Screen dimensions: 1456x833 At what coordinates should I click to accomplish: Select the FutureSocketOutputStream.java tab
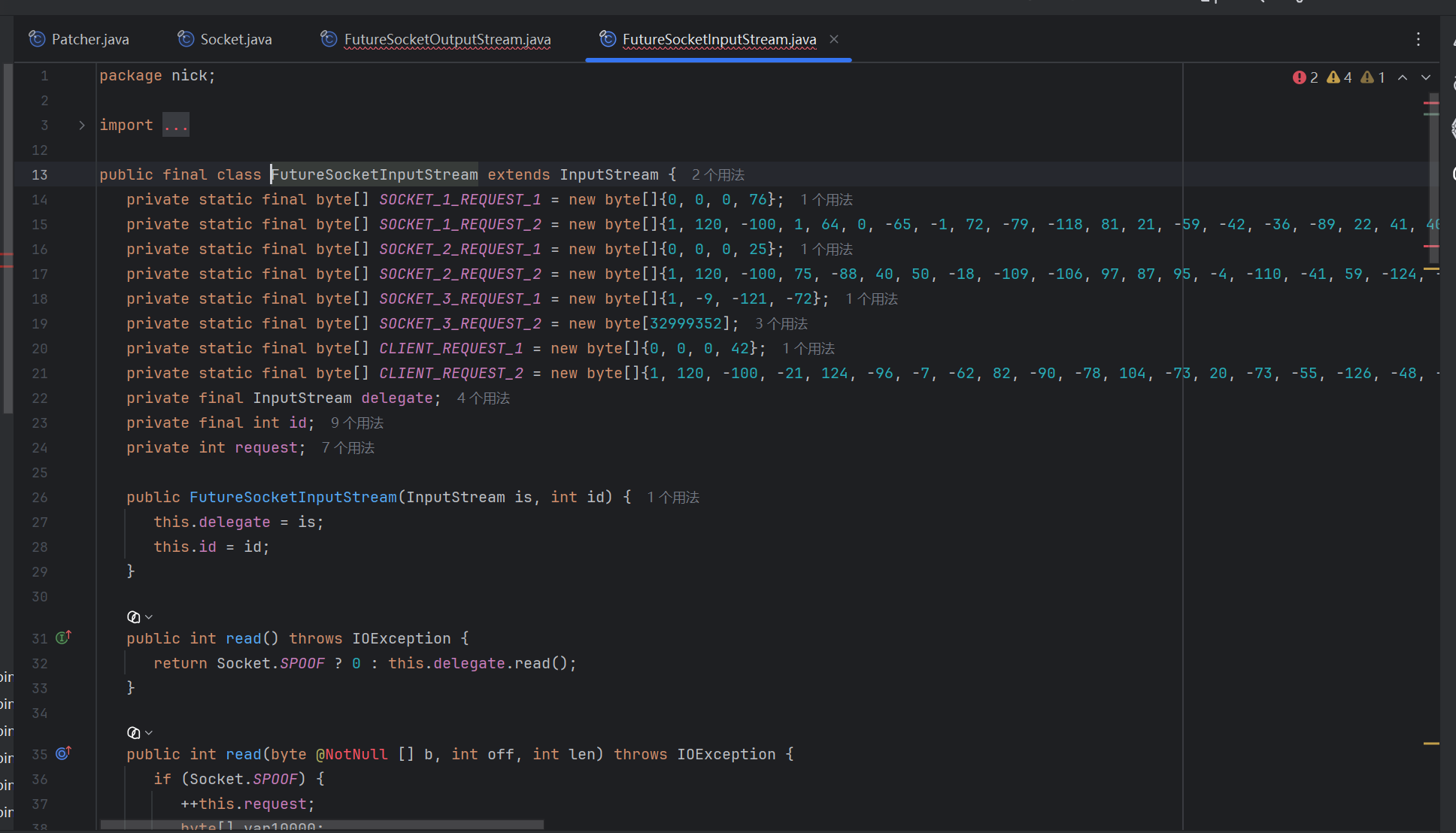(x=435, y=39)
